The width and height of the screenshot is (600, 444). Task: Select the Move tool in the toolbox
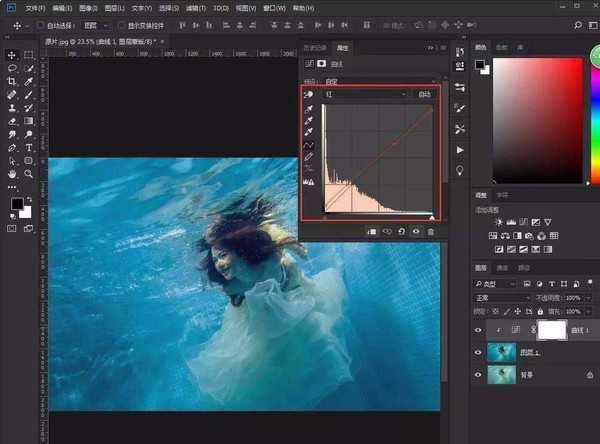pos(11,54)
